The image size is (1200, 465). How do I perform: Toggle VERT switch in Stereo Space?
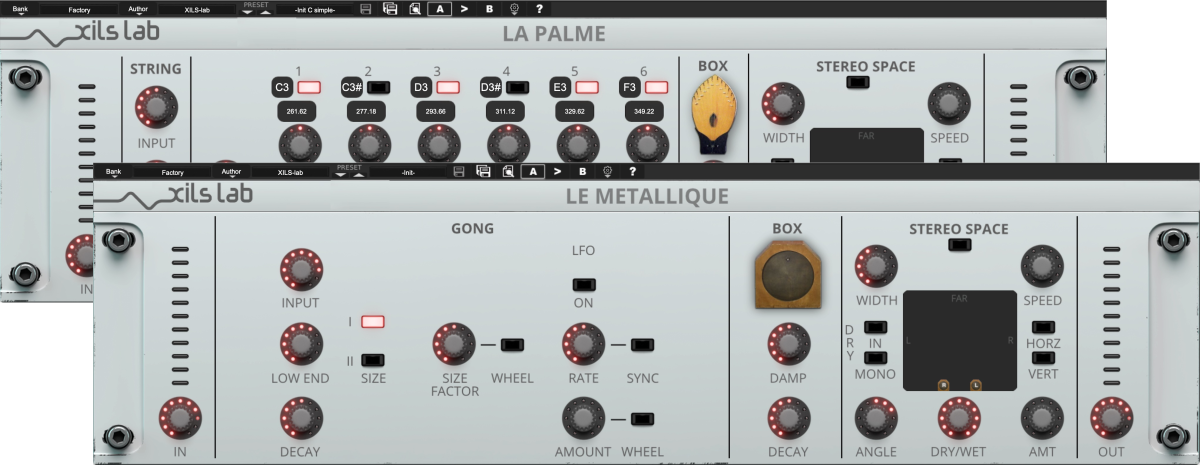1043,357
